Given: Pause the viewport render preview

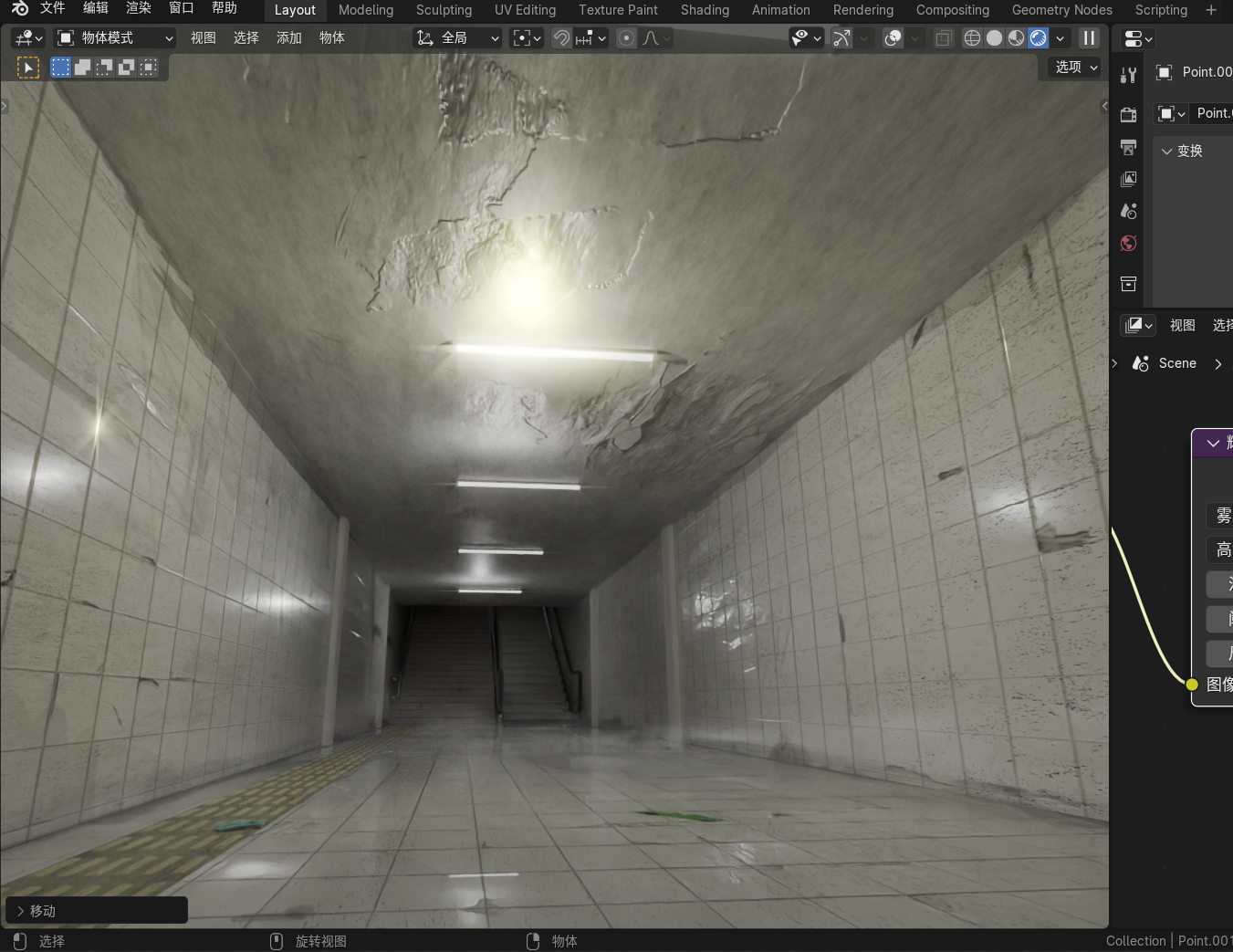Looking at the screenshot, I should pos(1089,37).
